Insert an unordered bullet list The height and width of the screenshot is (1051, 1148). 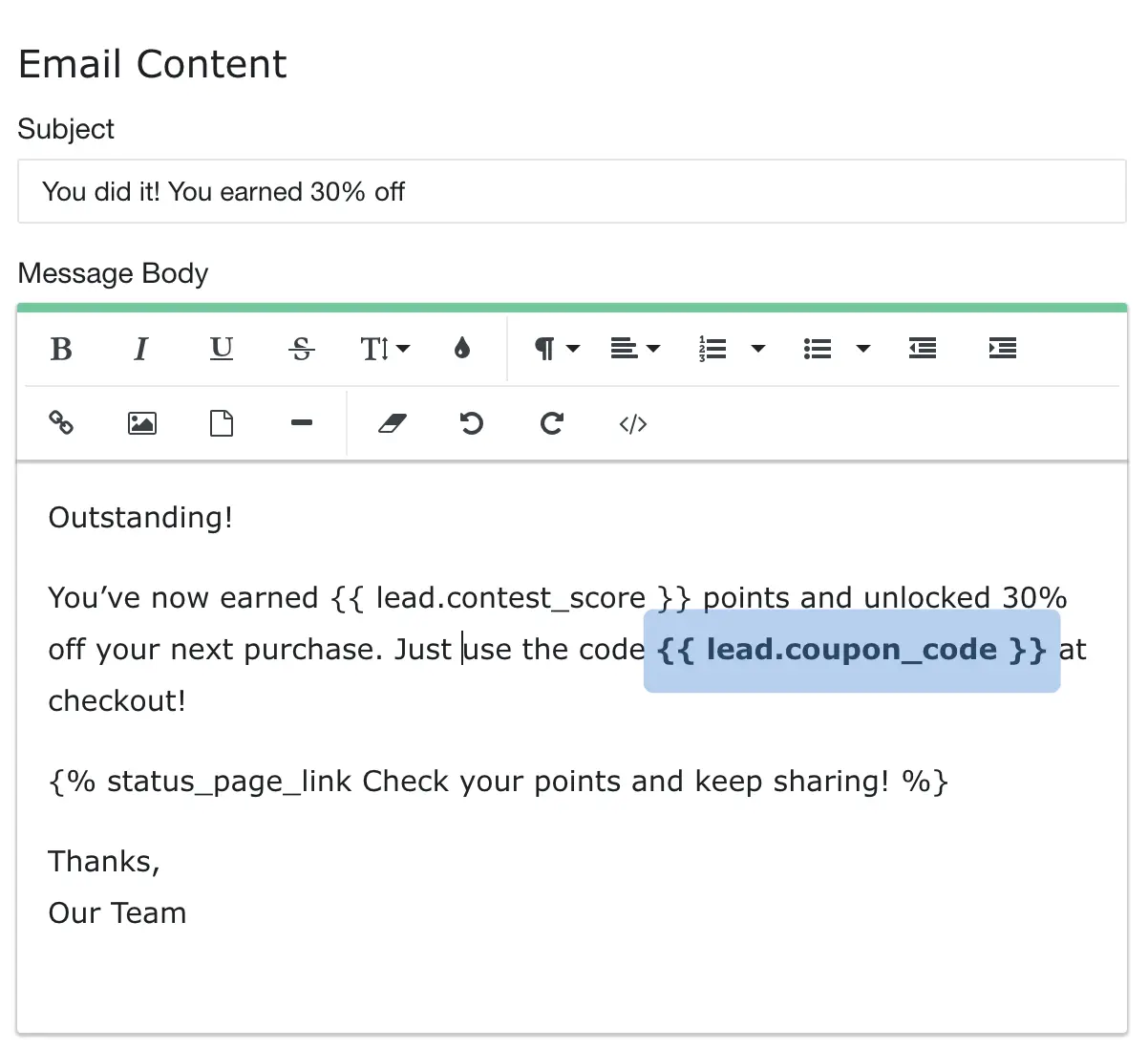pyautogui.click(x=818, y=349)
